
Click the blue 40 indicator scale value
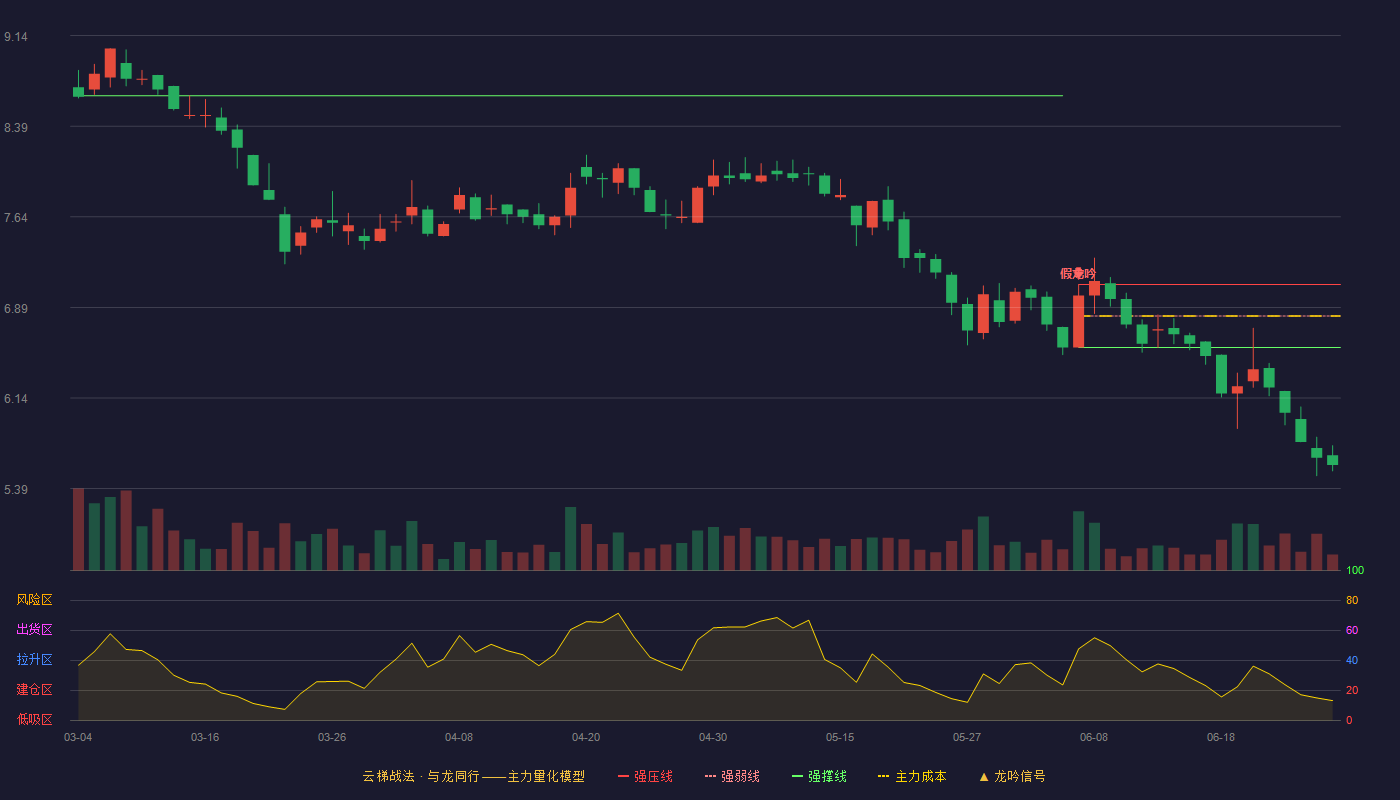click(x=1352, y=660)
